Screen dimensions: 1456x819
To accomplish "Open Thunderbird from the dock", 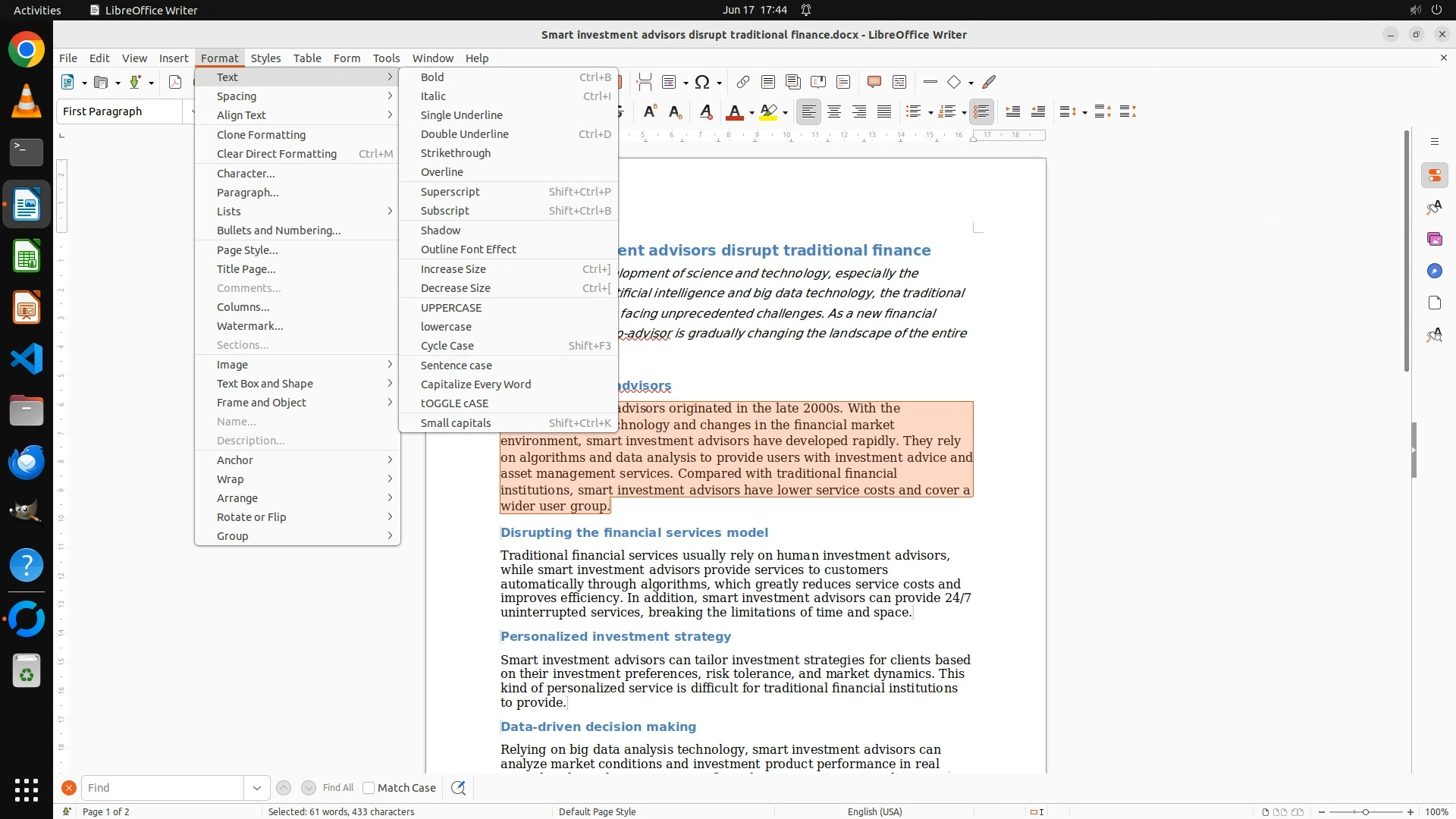I will click(27, 462).
